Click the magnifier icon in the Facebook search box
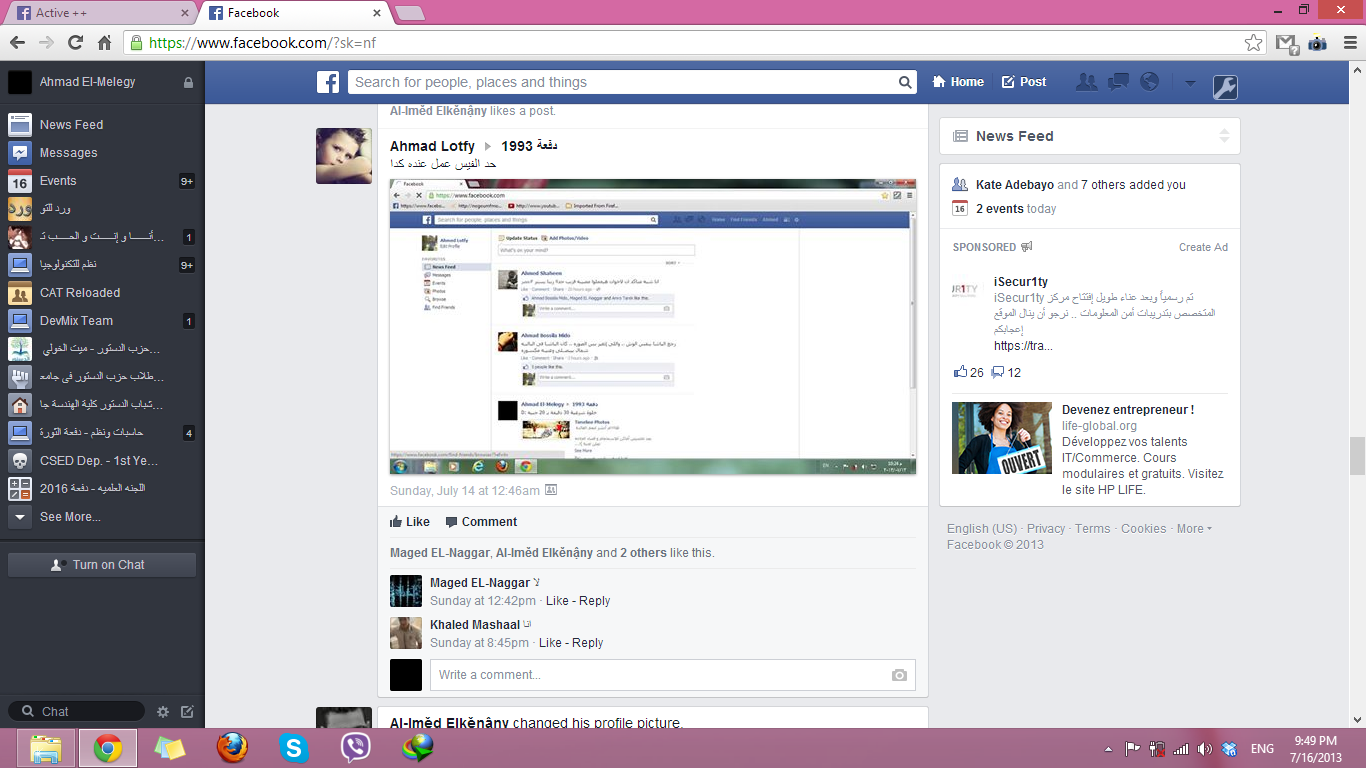 click(905, 83)
